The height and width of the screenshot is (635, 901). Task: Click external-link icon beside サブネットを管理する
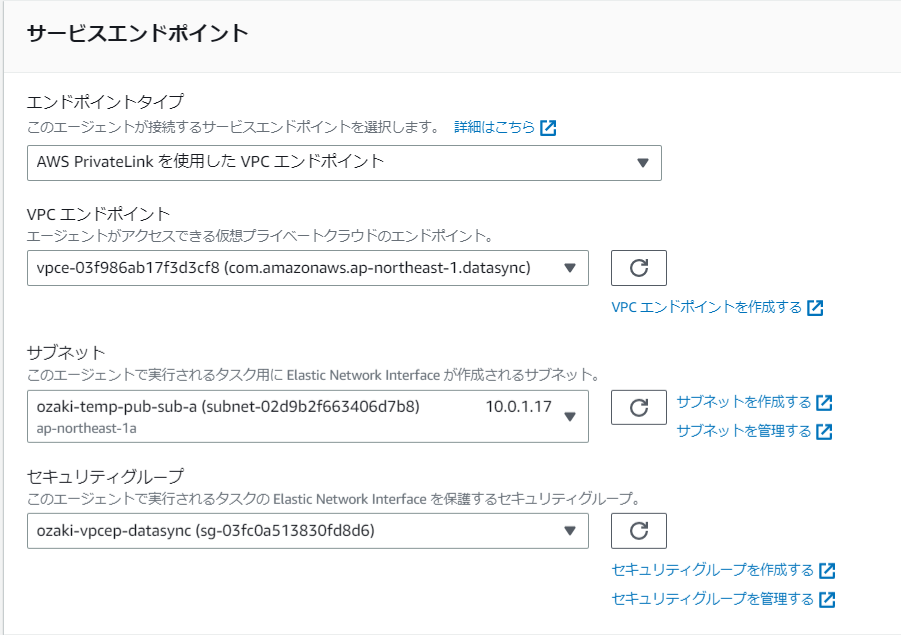[x=825, y=432]
